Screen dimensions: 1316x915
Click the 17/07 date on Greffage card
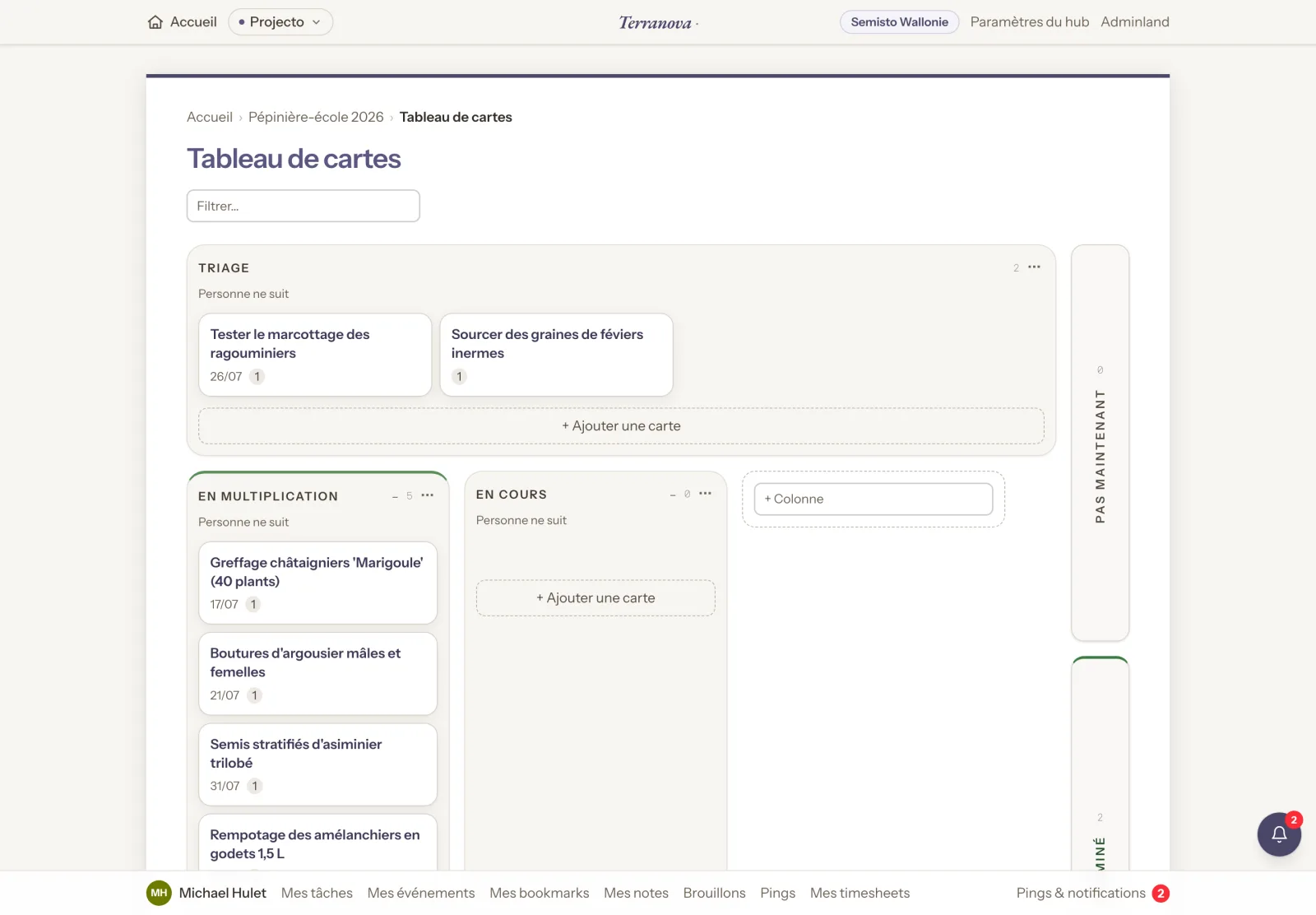click(x=224, y=605)
